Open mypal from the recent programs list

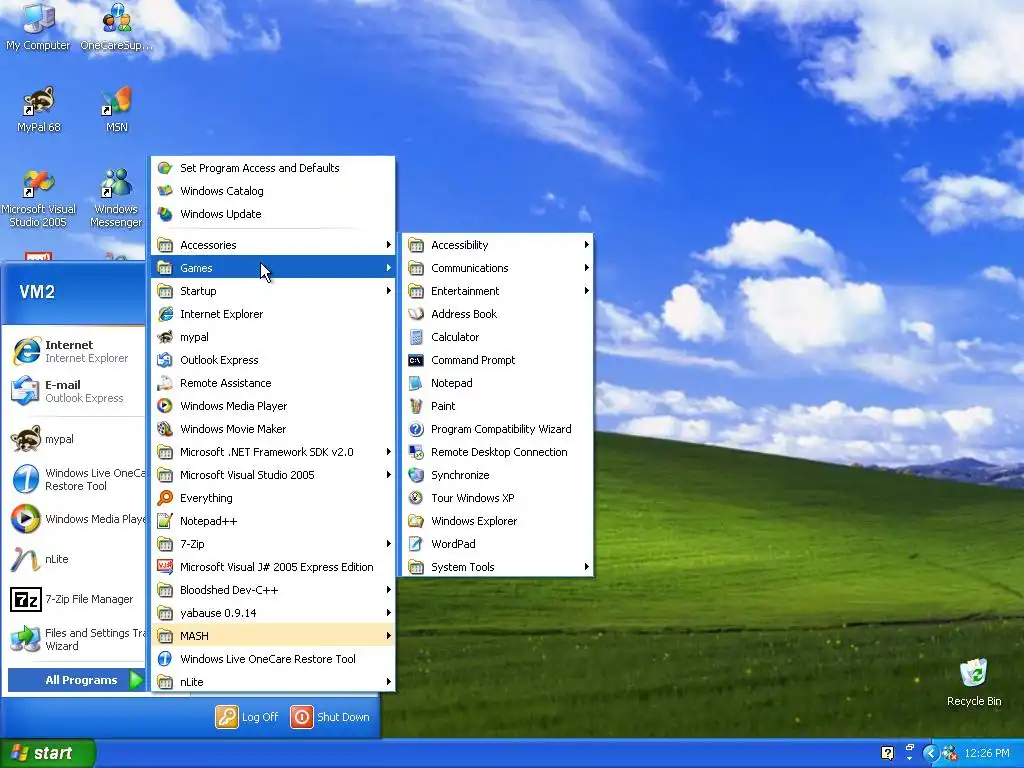(x=76, y=439)
